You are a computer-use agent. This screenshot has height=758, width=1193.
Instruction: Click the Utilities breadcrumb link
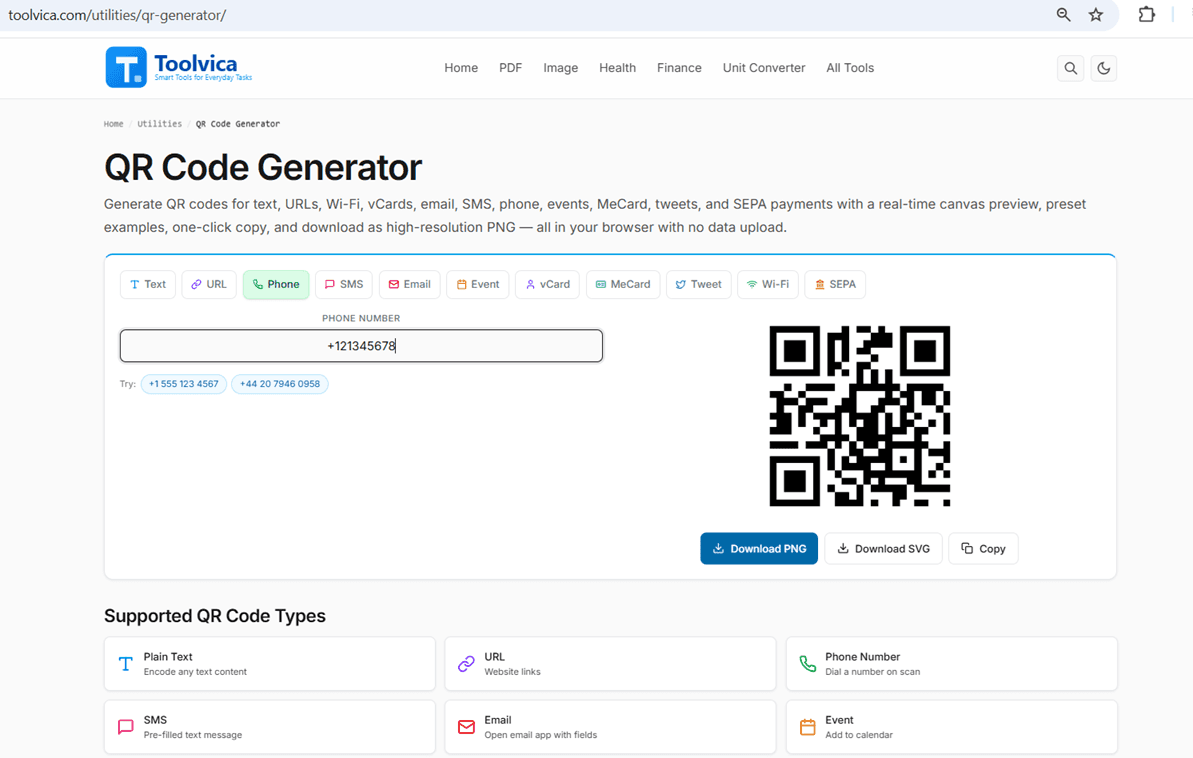click(160, 124)
